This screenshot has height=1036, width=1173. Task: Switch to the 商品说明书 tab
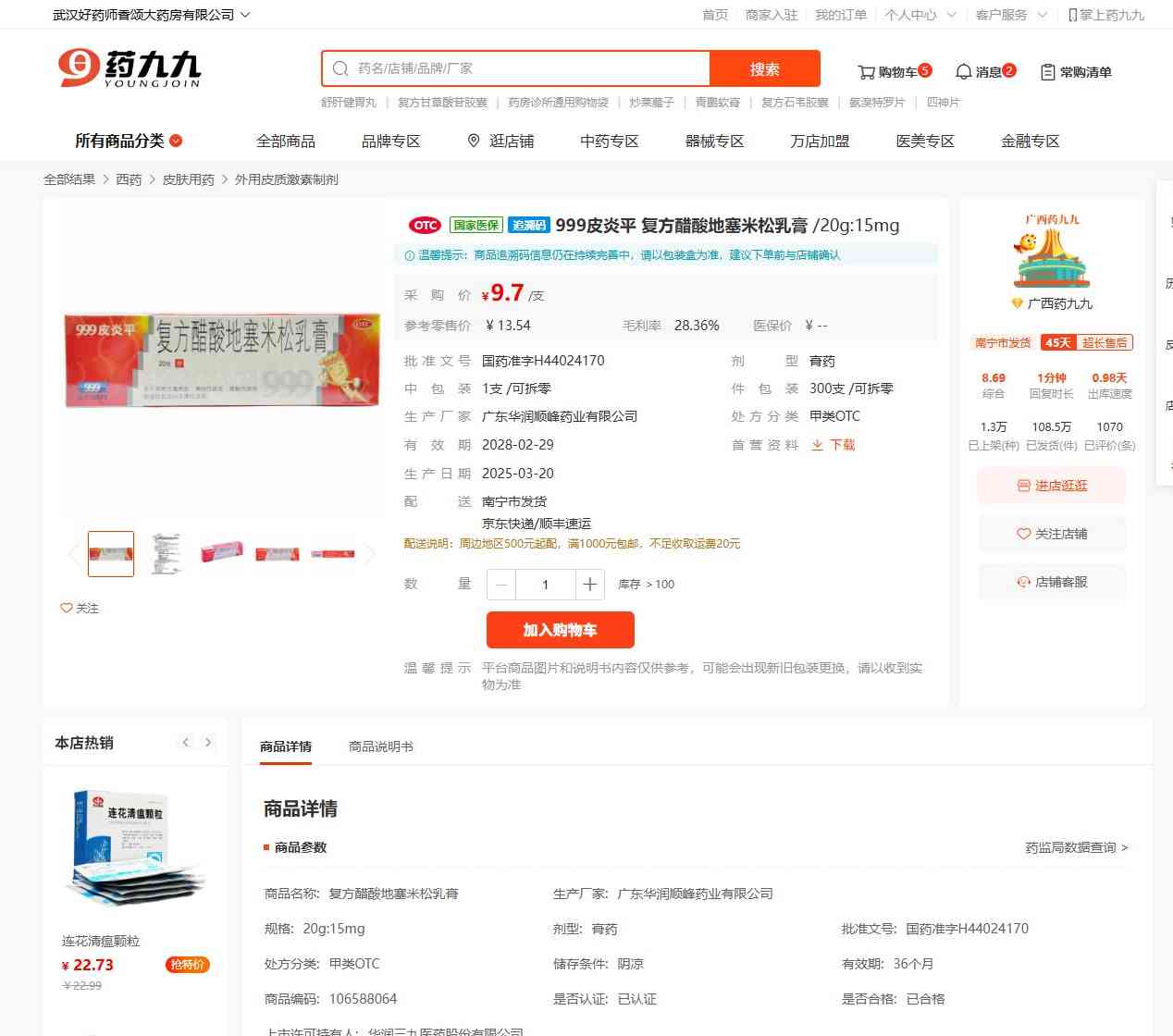coord(381,746)
